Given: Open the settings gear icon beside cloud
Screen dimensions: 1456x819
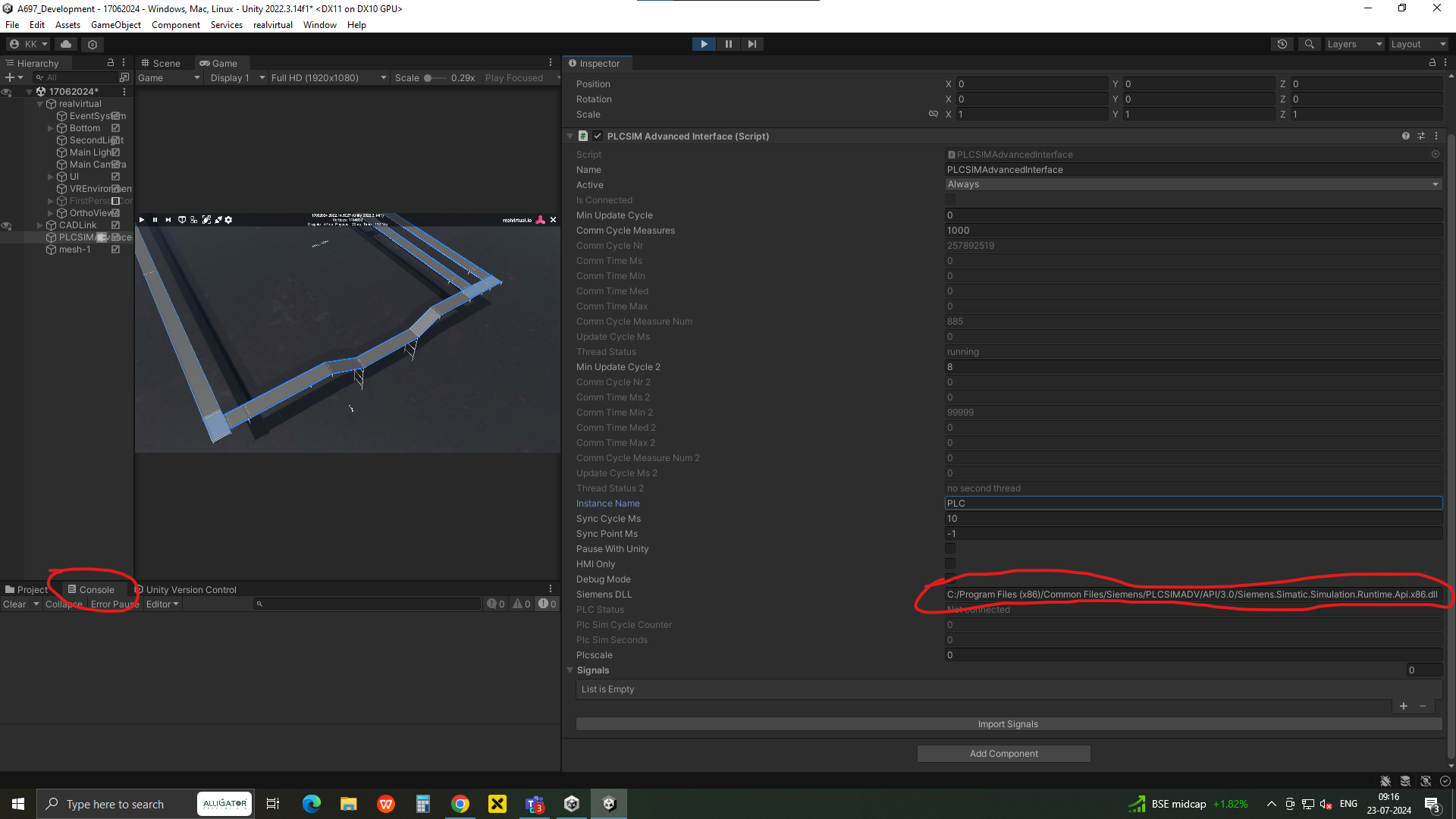Looking at the screenshot, I should click(x=93, y=44).
